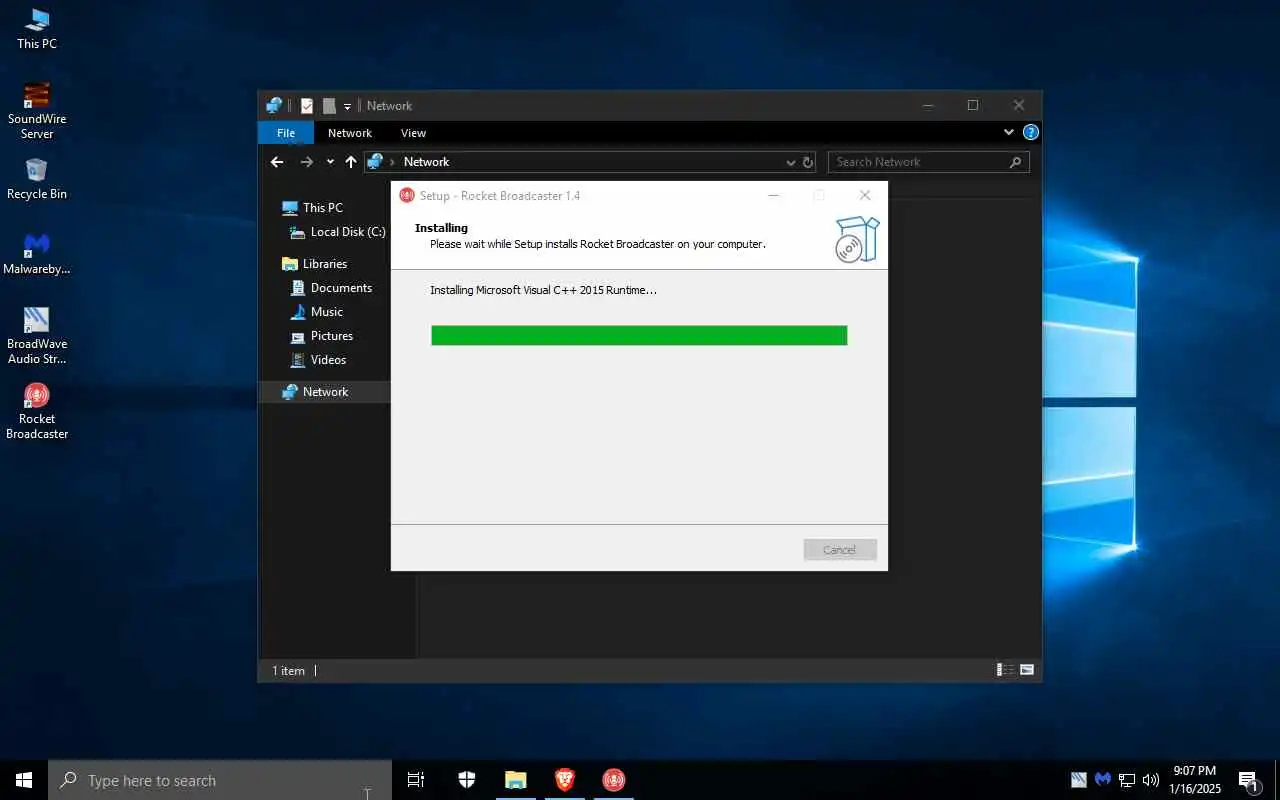Click the green installation progress bar
This screenshot has height=800, width=1280.
coord(639,335)
